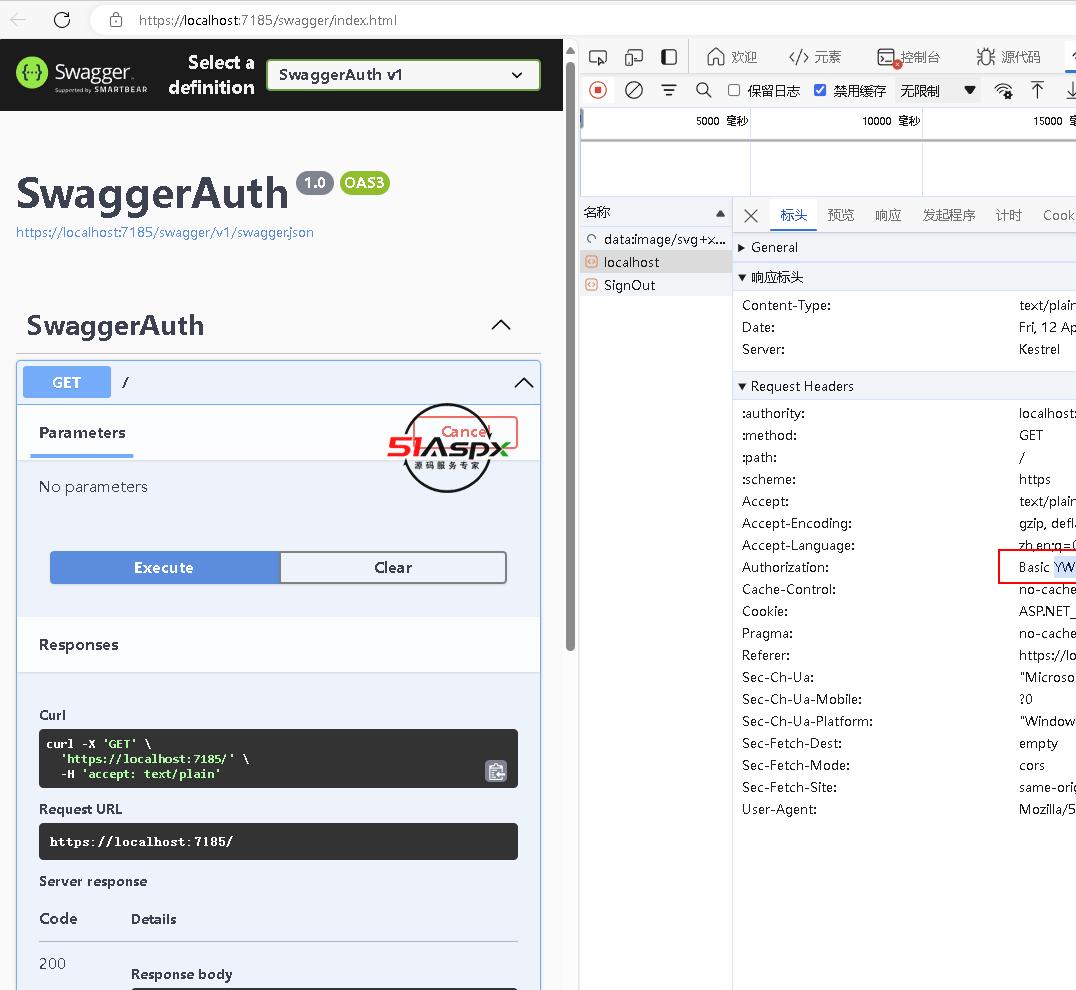Copy curl command to clipboard
Screen dimensions: 1076x990
tap(496, 771)
